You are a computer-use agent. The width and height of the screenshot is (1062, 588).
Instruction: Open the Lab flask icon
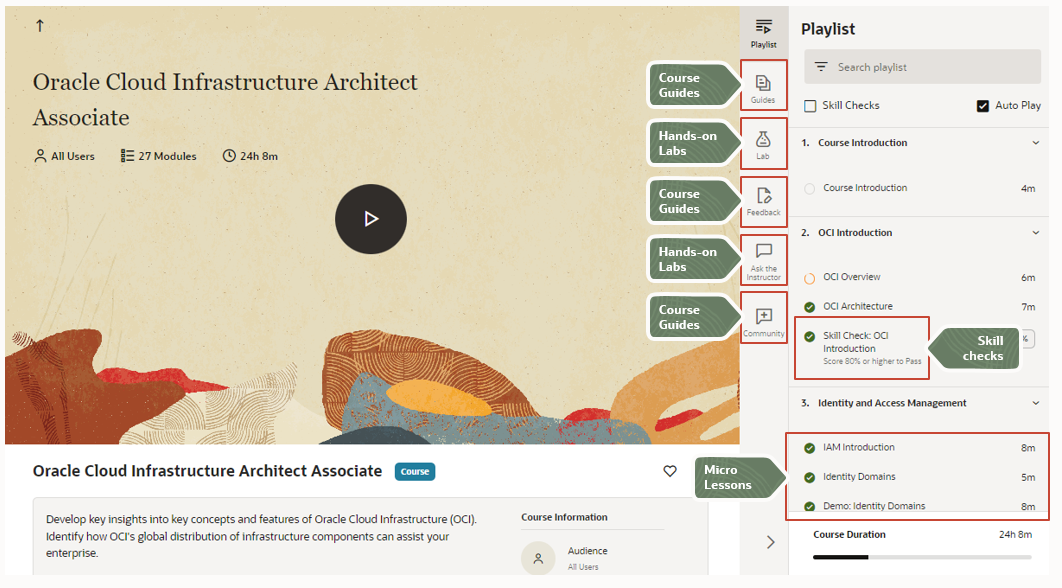click(x=763, y=144)
